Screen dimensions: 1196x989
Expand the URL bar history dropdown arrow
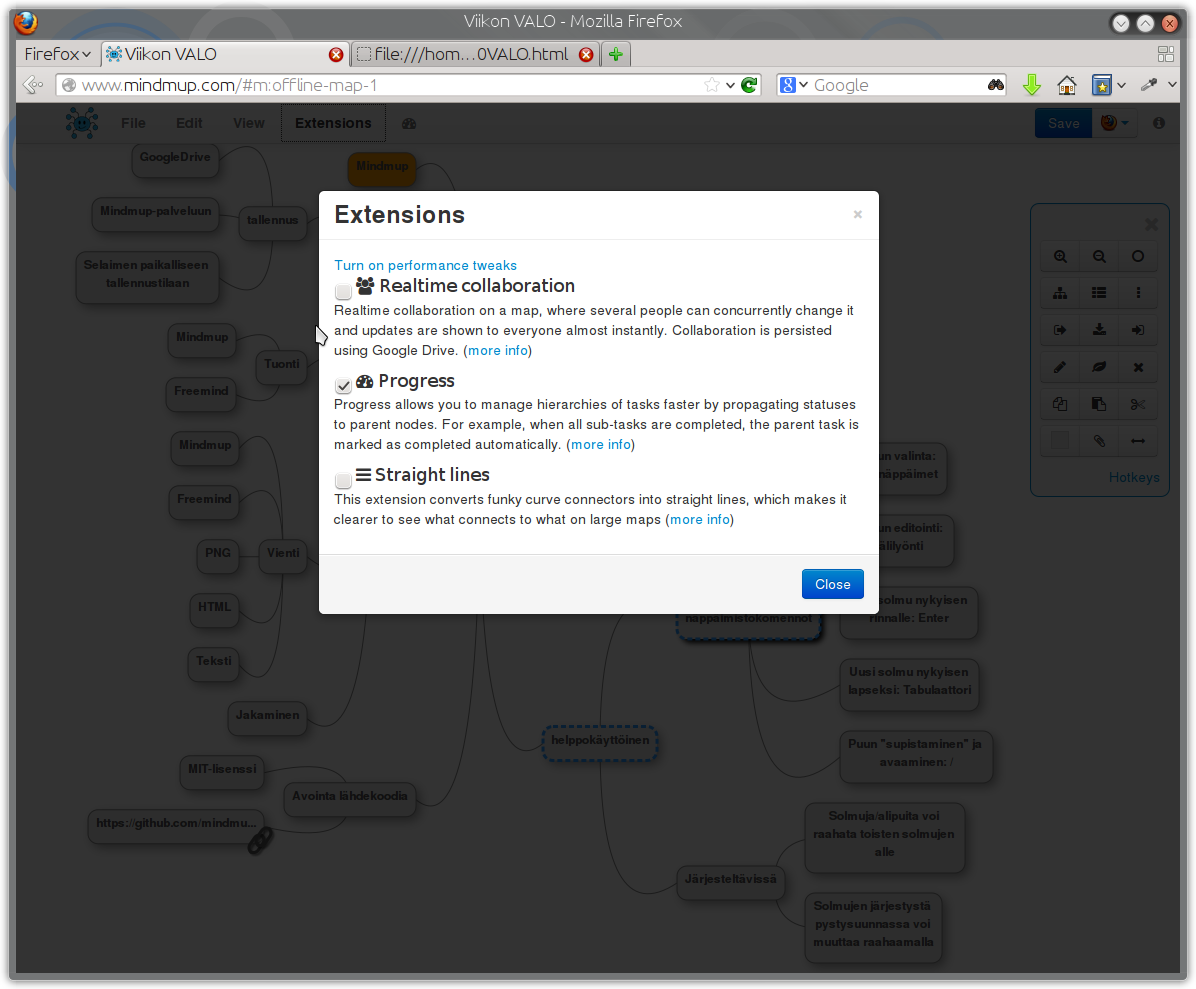pyautogui.click(x=730, y=85)
